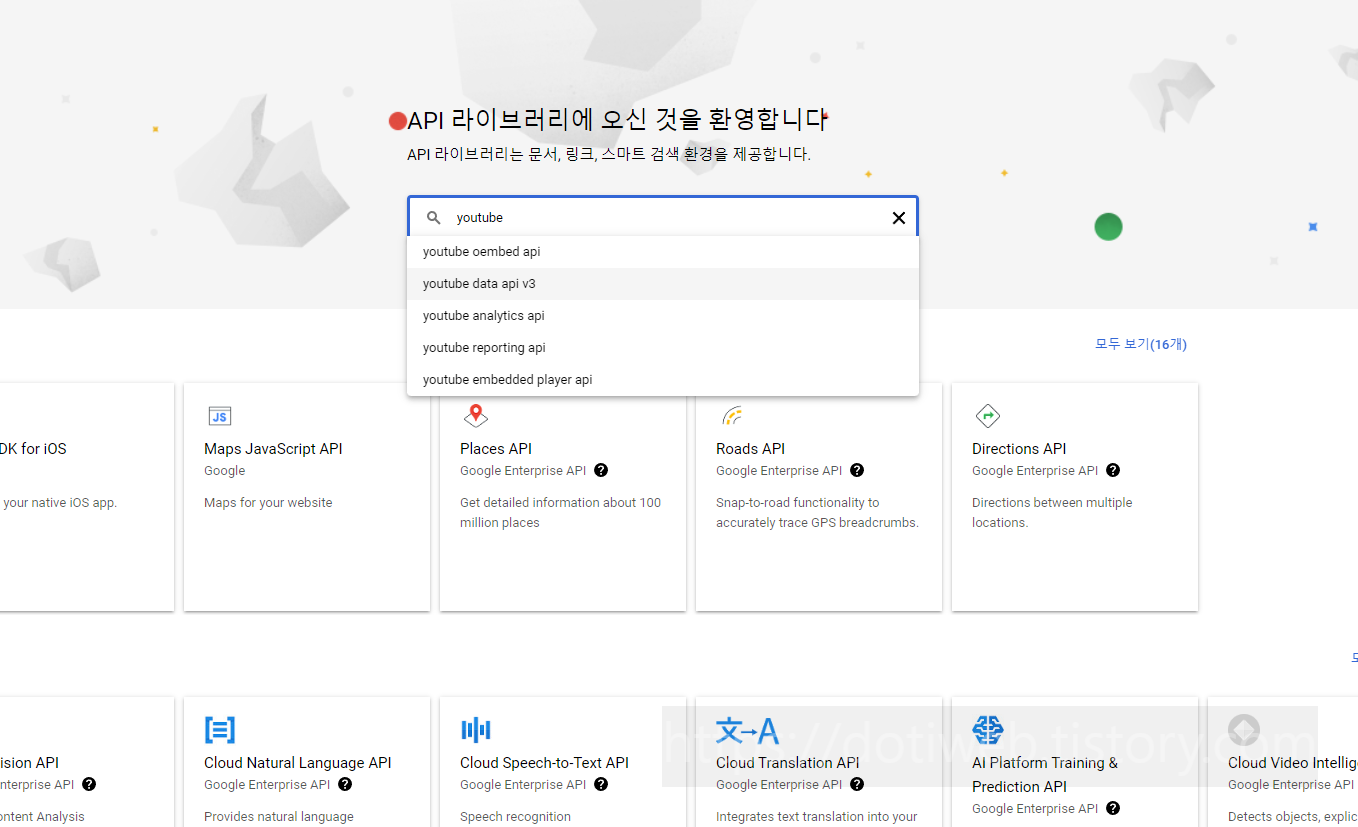Clear the youtube search text with X
Screen dimensions: 1358x827
click(x=898, y=218)
